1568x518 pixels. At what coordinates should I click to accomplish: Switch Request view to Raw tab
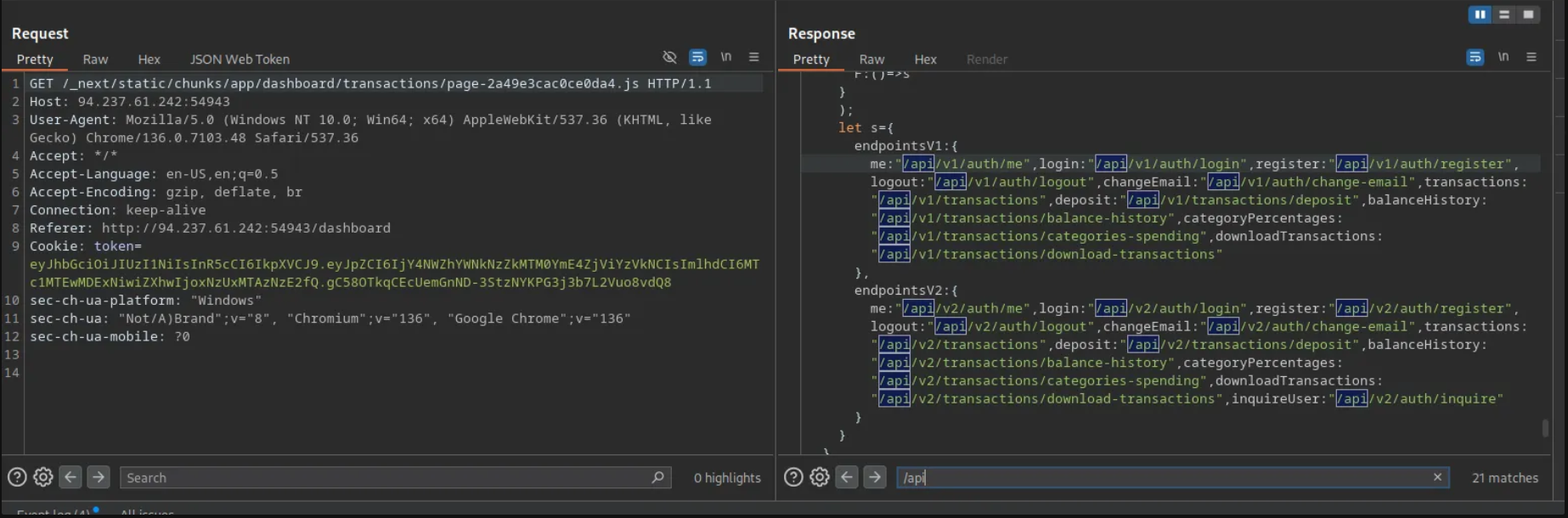pos(95,59)
